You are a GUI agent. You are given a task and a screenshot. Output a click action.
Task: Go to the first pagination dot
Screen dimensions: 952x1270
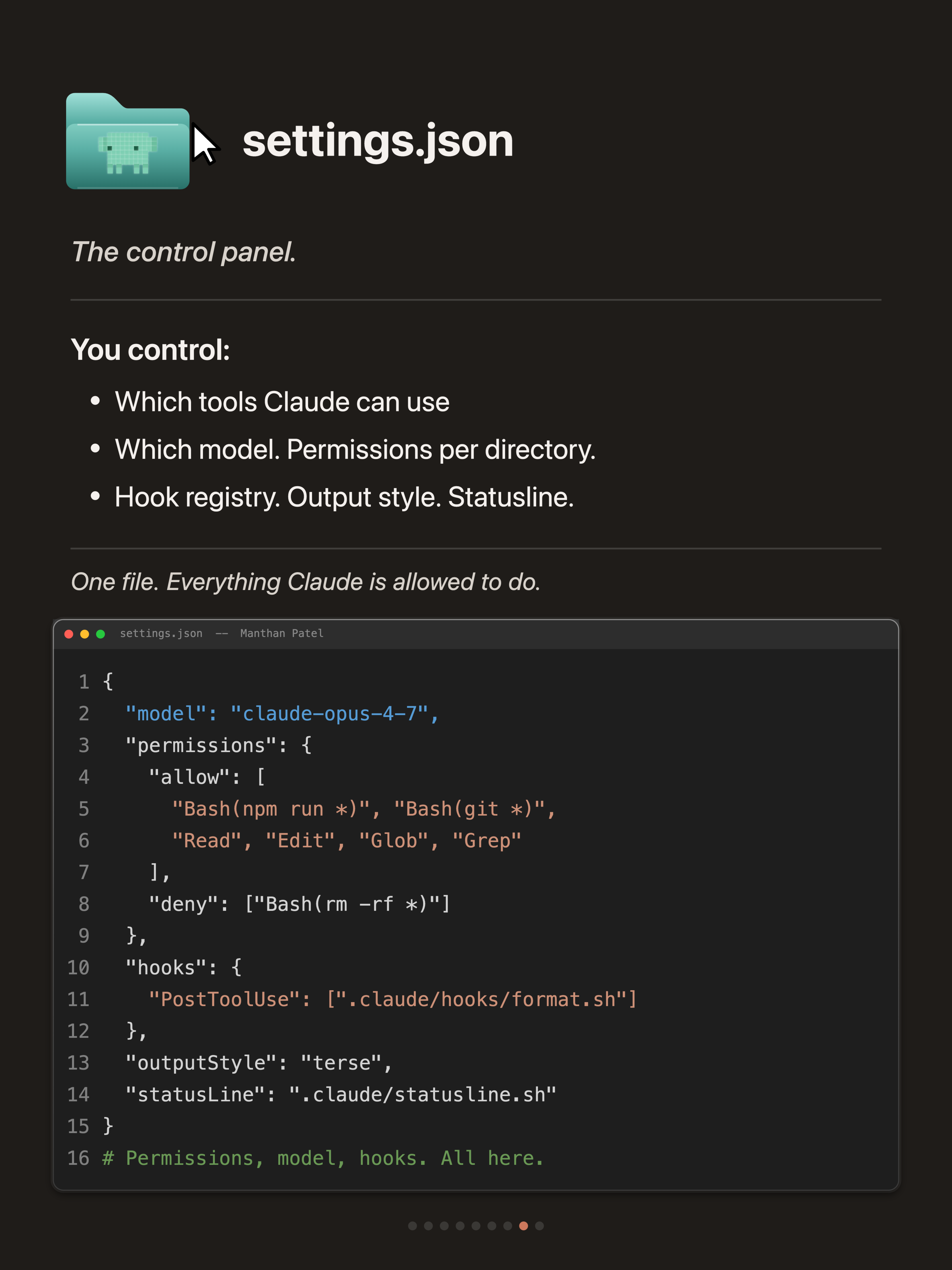coord(412,1226)
